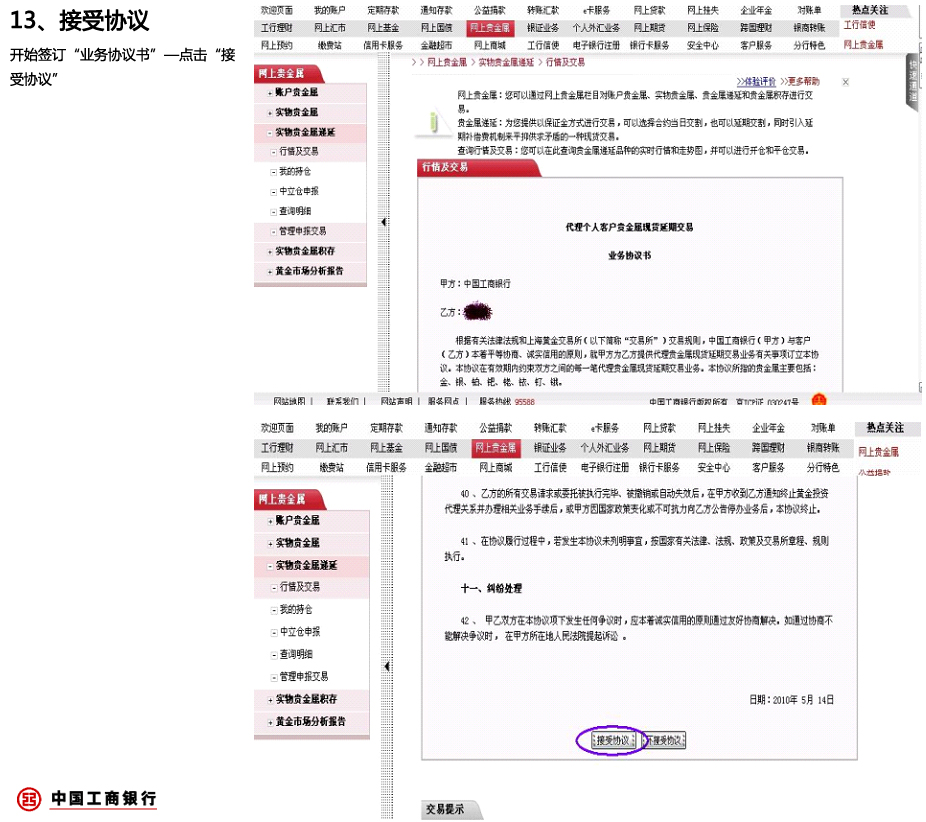Screen dimensions: 926x822
Task: Open the 更多帮助 link in upper screenshot
Action: tap(800, 81)
